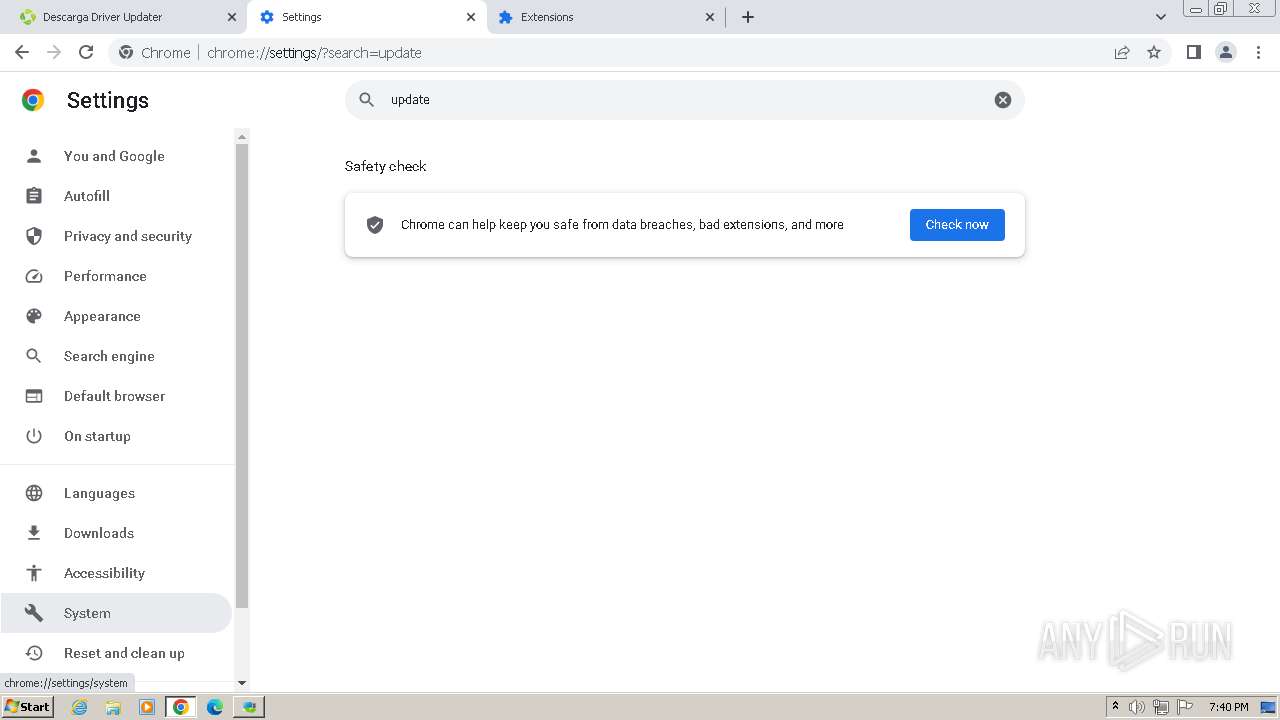Click the Safety check shield icon

pos(375,225)
